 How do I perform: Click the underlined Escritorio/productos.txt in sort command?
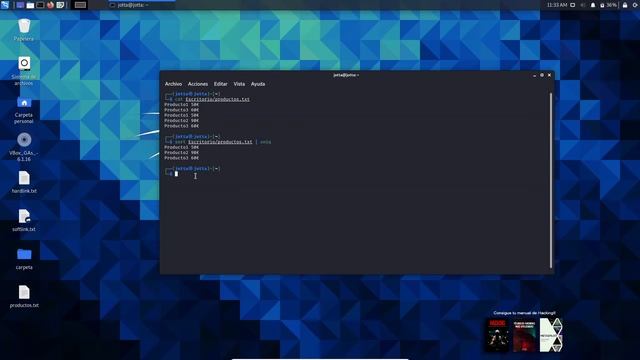point(220,142)
